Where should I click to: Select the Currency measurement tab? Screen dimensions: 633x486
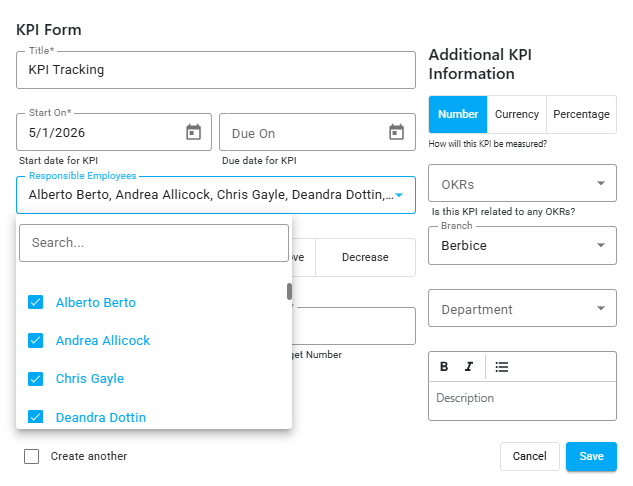click(x=517, y=114)
